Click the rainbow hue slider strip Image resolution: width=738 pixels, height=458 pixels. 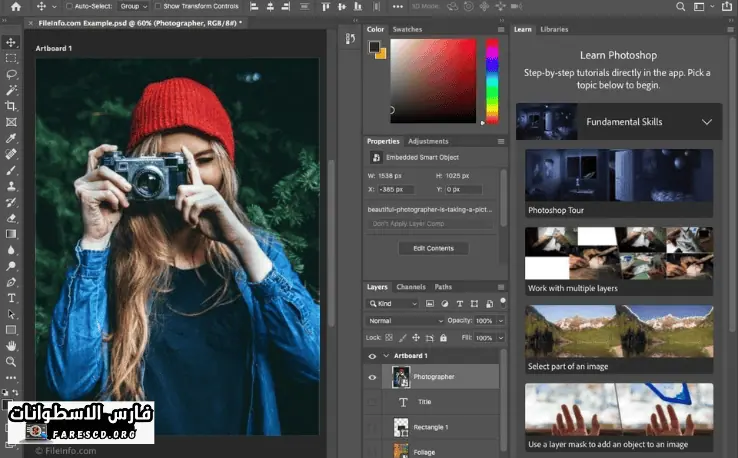[x=491, y=80]
